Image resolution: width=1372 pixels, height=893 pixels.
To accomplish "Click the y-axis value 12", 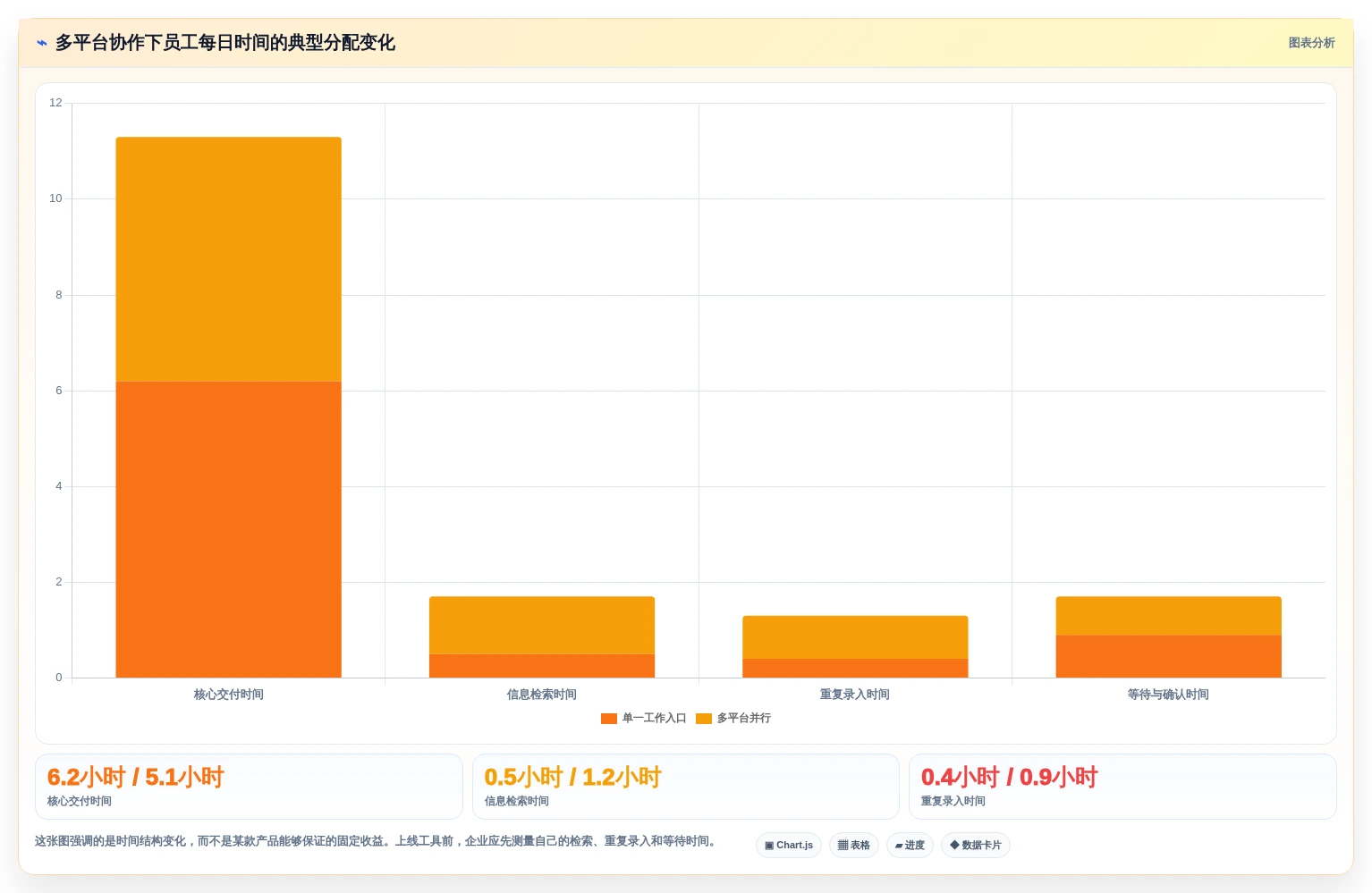I will 55,103.
